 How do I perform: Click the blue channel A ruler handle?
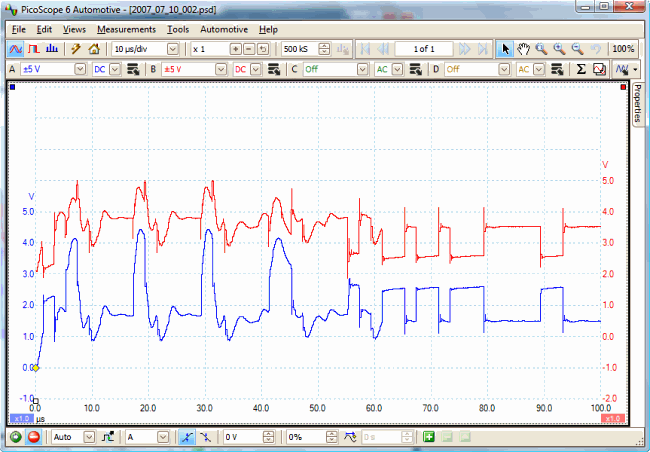coord(12,87)
